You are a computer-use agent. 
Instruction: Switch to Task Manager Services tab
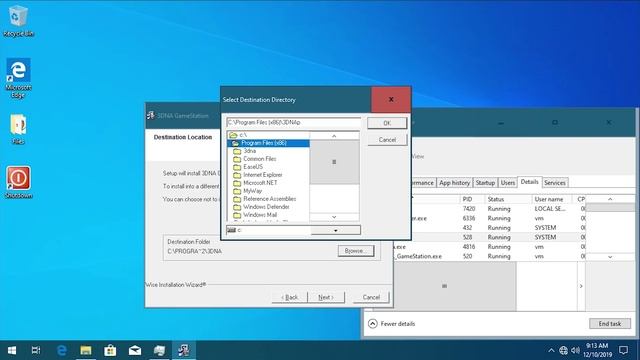[x=555, y=183]
